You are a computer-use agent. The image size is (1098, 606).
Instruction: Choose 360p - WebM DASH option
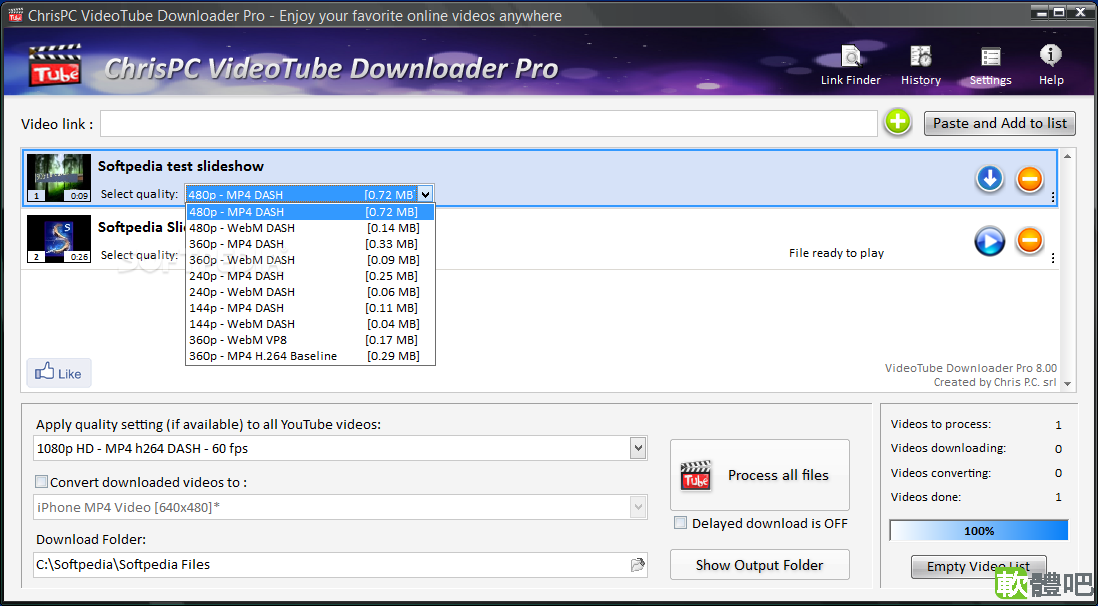[310, 260]
